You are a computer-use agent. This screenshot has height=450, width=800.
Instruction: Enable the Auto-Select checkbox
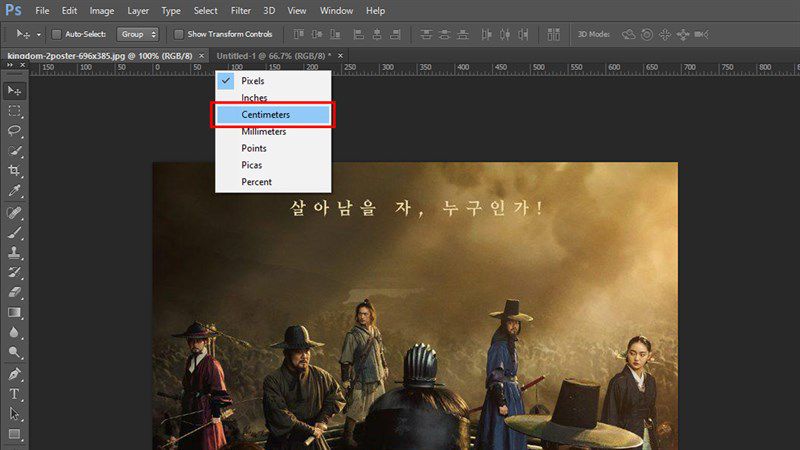57,34
